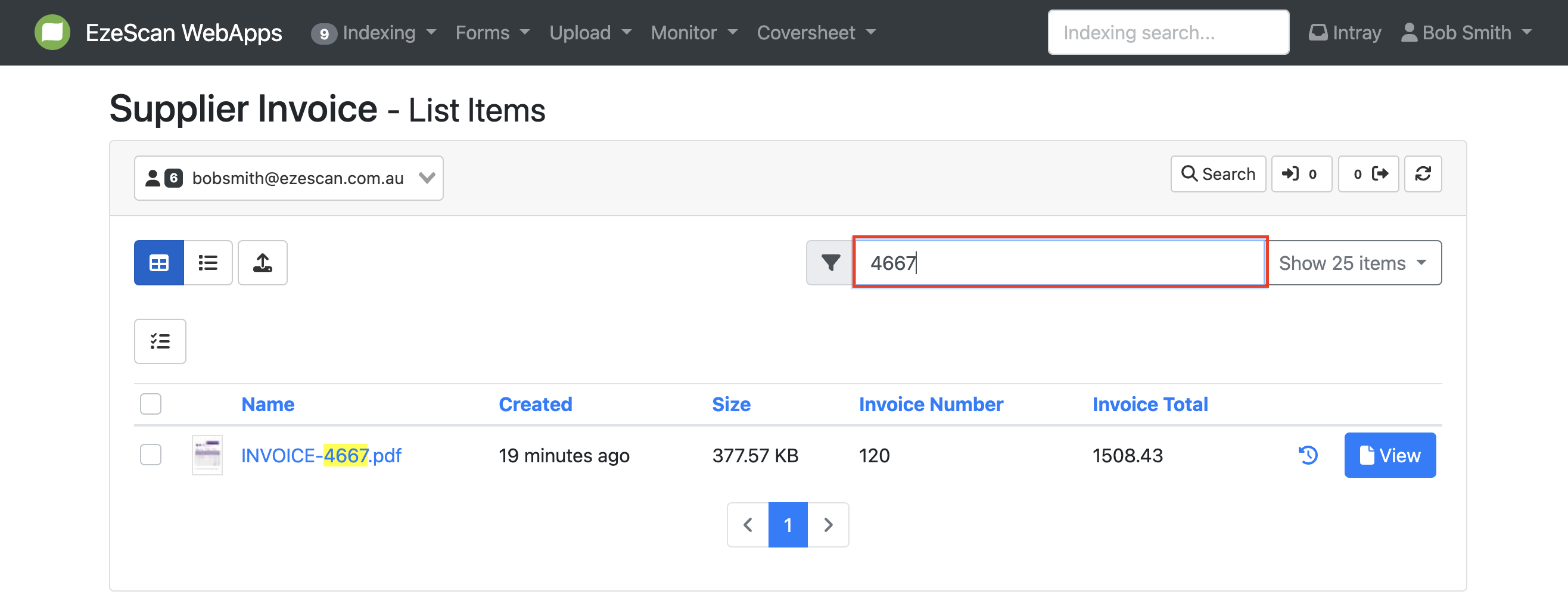The image size is (1568, 616).
Task: Open the Coversheet menu
Action: tap(816, 32)
